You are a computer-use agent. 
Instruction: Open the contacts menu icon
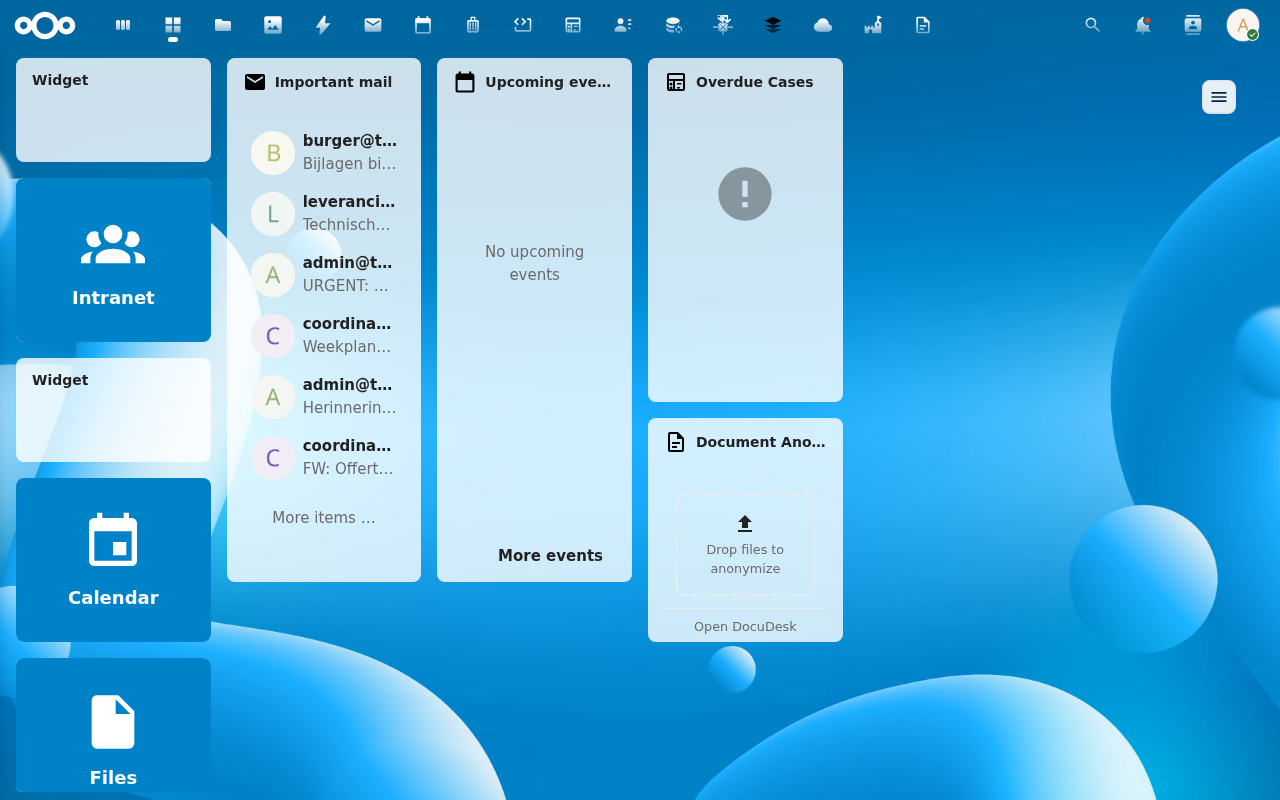pos(1193,25)
